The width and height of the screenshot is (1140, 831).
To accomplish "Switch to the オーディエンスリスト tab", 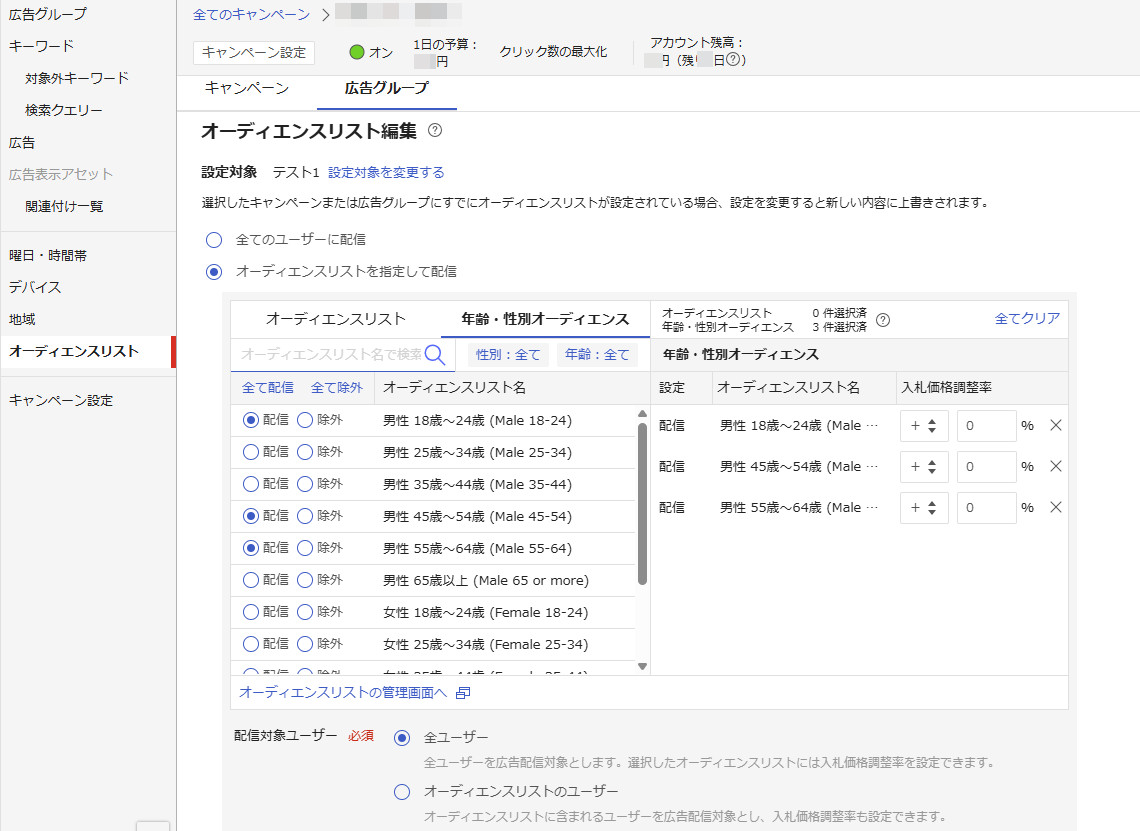I will [x=336, y=319].
